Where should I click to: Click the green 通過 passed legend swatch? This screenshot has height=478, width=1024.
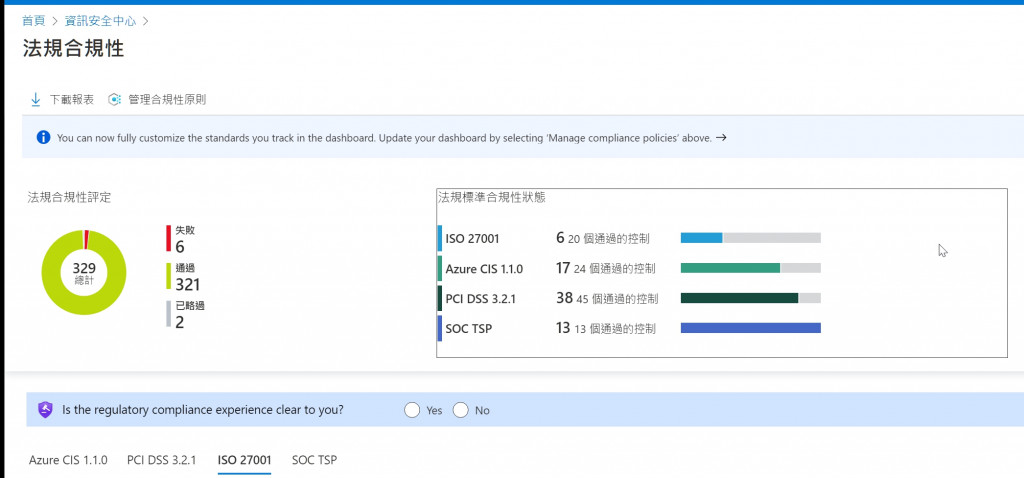pos(168,276)
